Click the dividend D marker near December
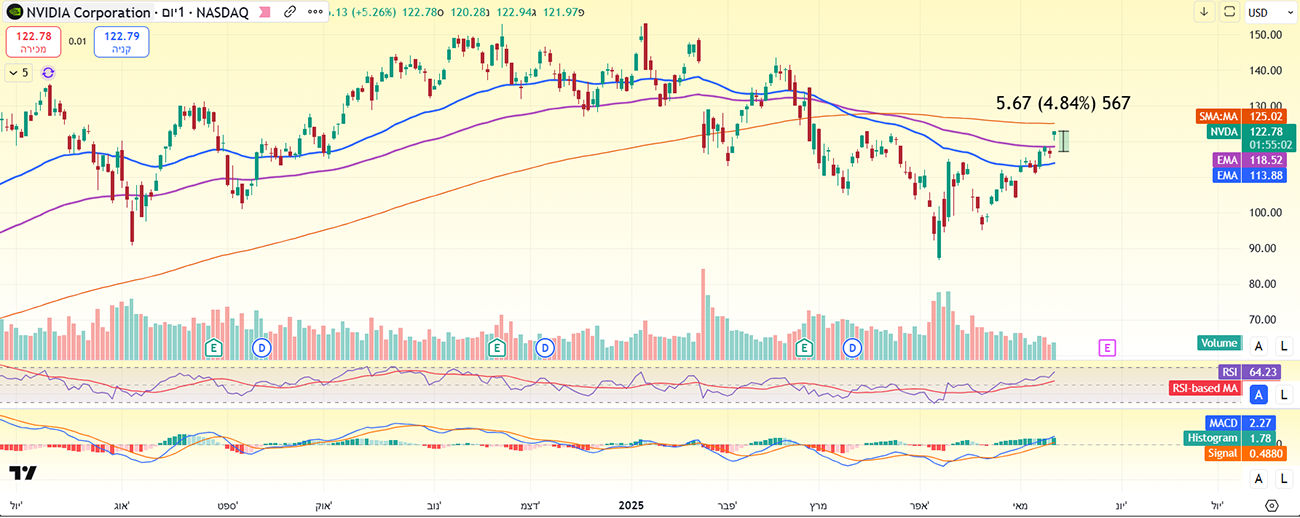 [545, 347]
